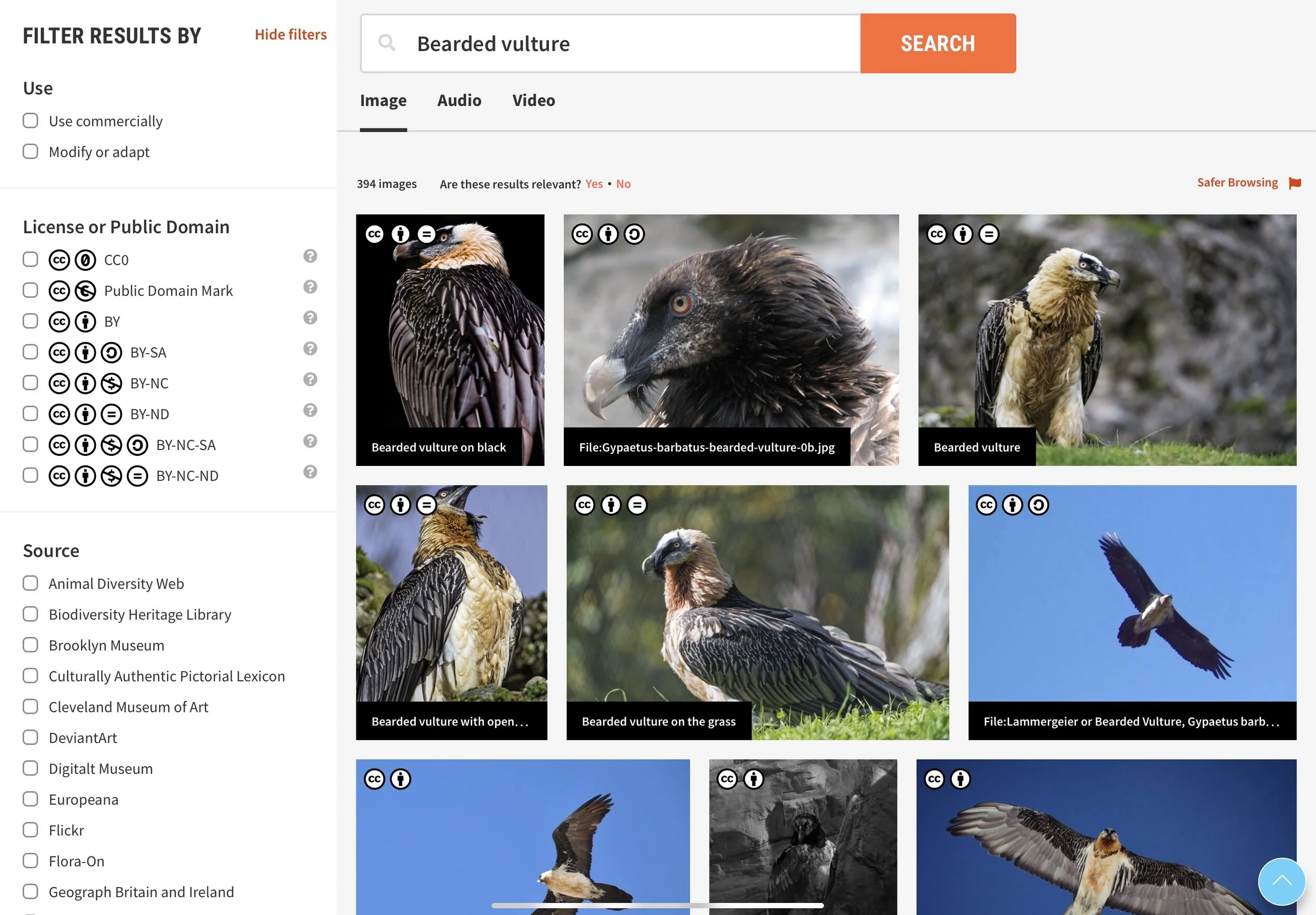Open help for BY-NC-ND license

click(x=310, y=472)
